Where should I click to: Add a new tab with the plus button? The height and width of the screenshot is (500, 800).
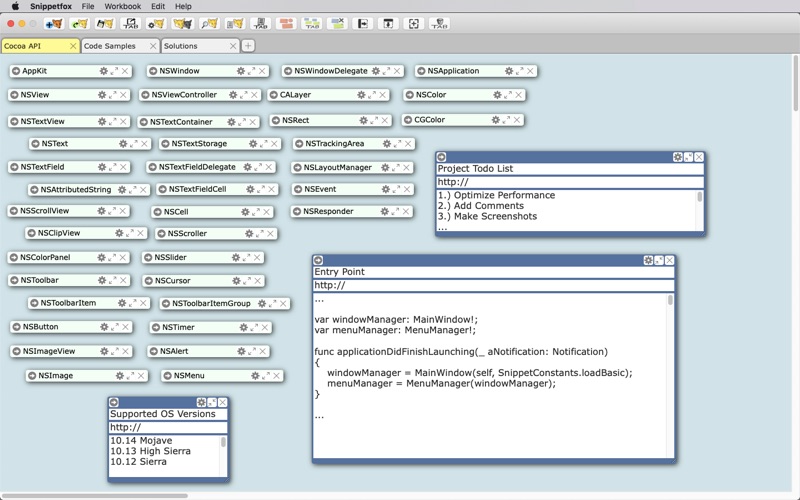pos(248,46)
